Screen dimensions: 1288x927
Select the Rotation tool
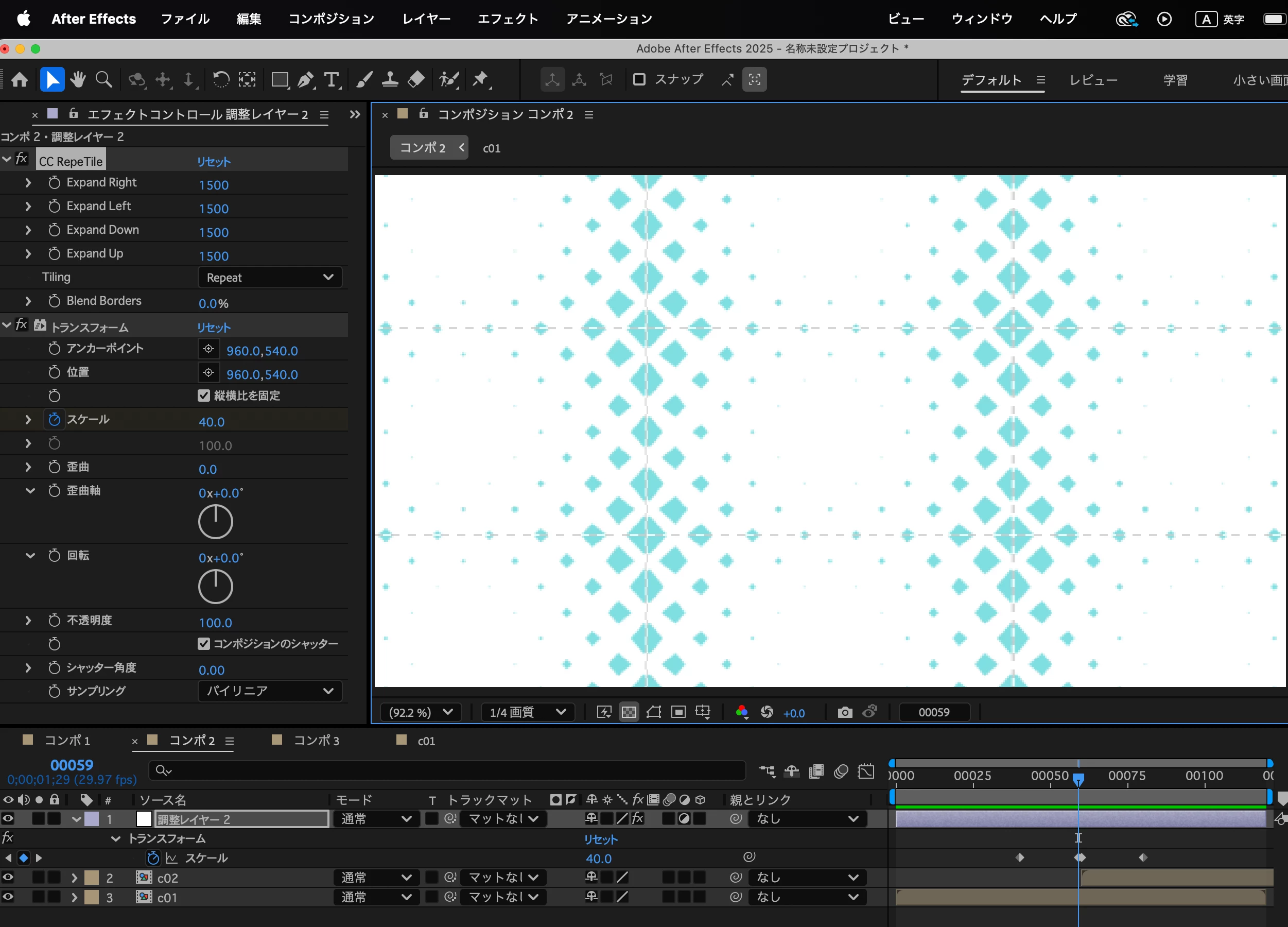click(x=220, y=79)
